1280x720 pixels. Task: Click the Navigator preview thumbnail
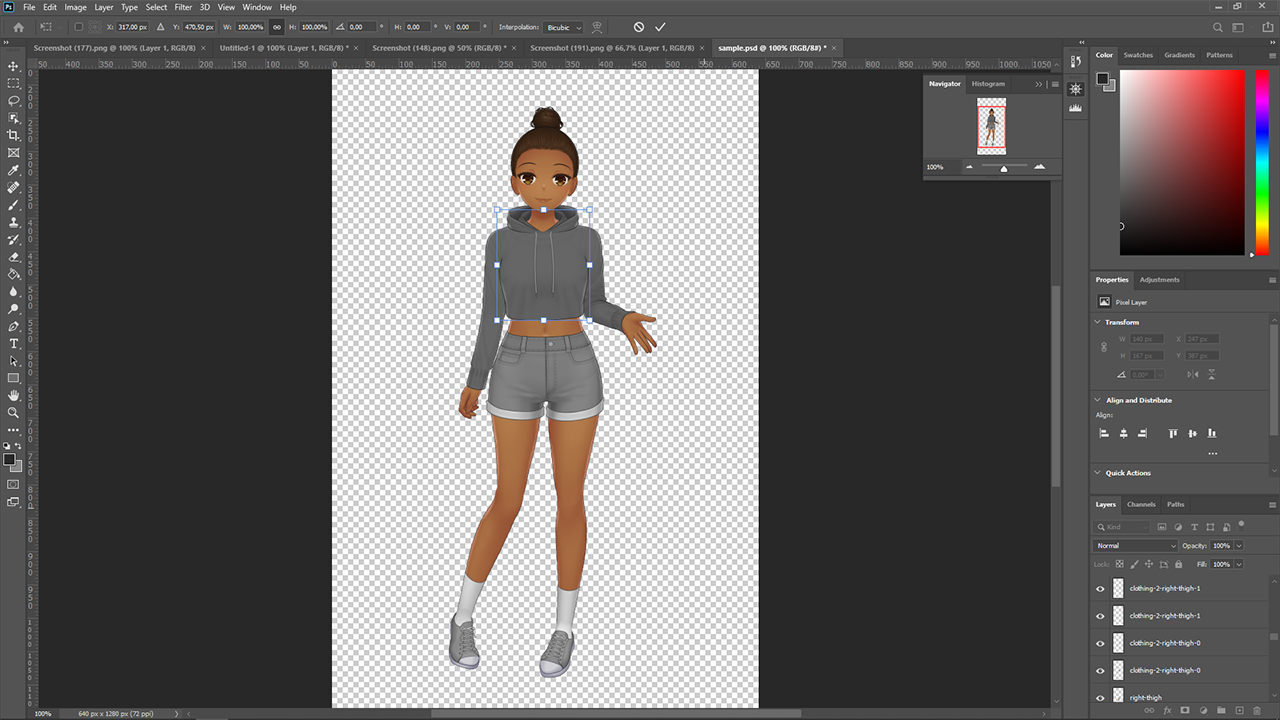pos(992,126)
